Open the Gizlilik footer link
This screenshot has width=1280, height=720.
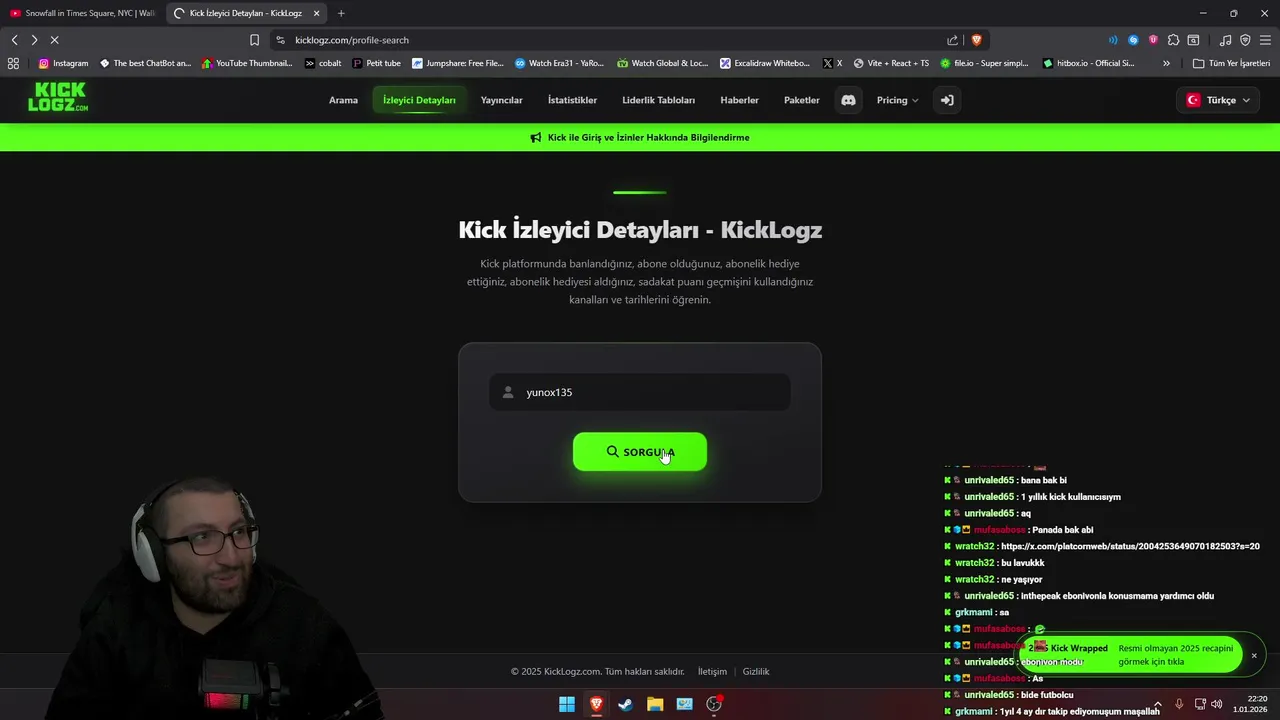[756, 672]
